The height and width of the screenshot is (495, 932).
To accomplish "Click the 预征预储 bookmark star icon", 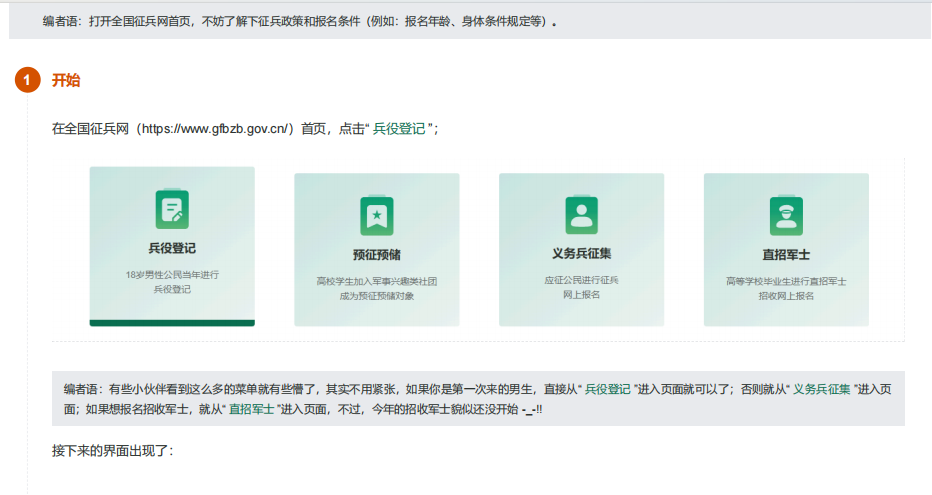I will (377, 215).
